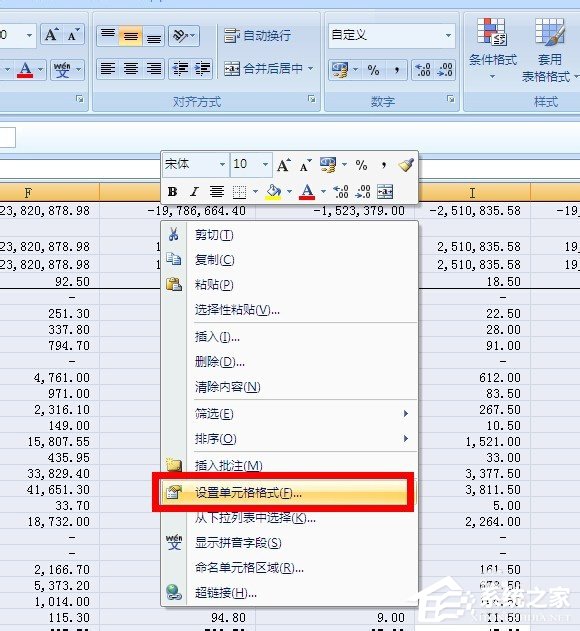
Task: Choose 粘贴(P) from context menu
Action: pos(289,285)
